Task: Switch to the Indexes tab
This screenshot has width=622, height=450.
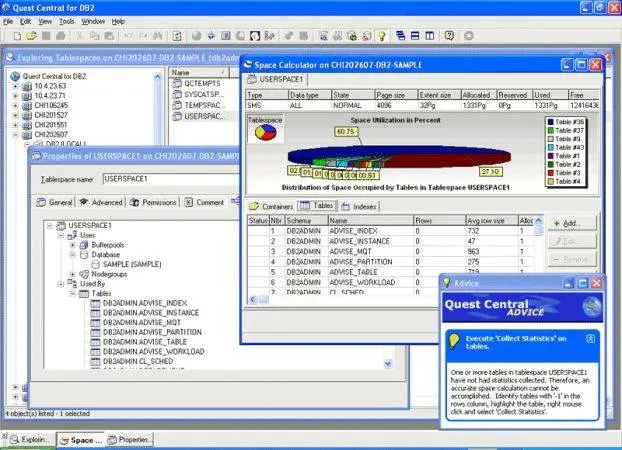Action: tap(359, 206)
